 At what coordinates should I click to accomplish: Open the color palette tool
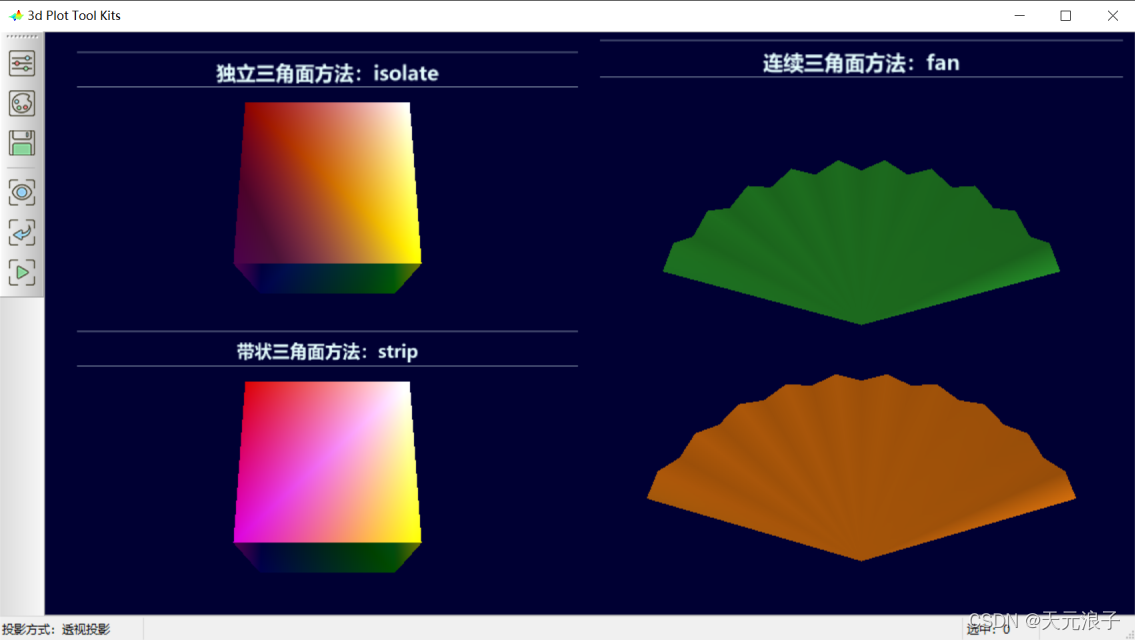tap(22, 104)
